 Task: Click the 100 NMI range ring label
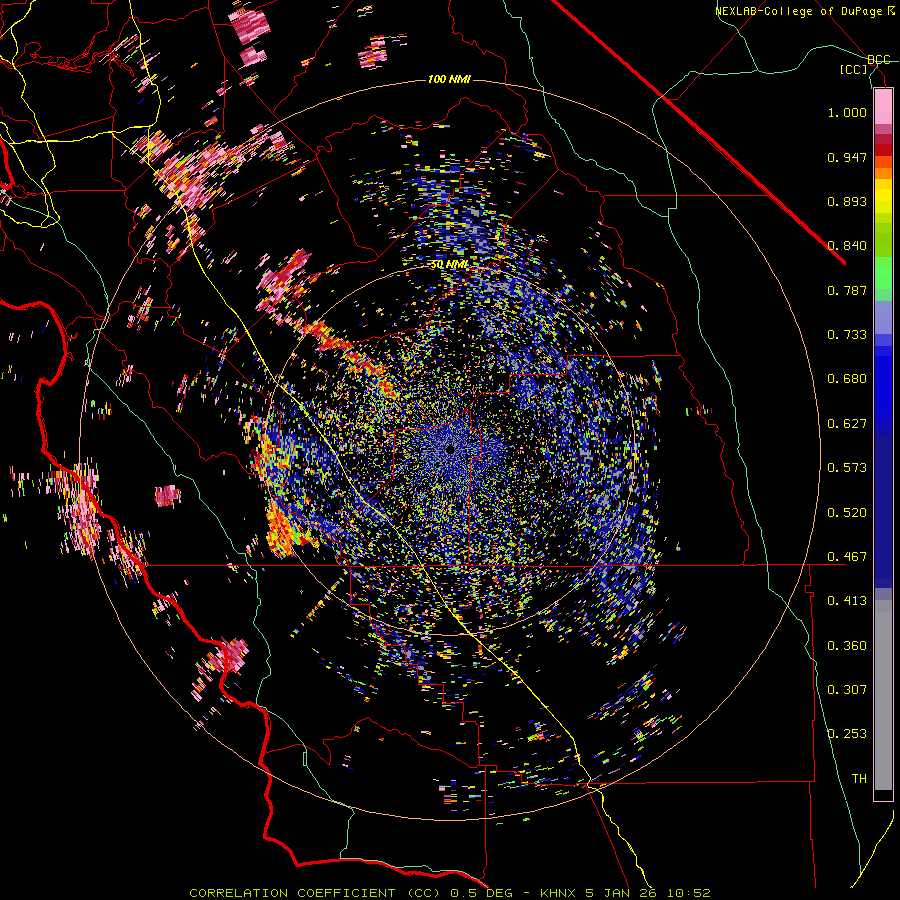(x=449, y=79)
